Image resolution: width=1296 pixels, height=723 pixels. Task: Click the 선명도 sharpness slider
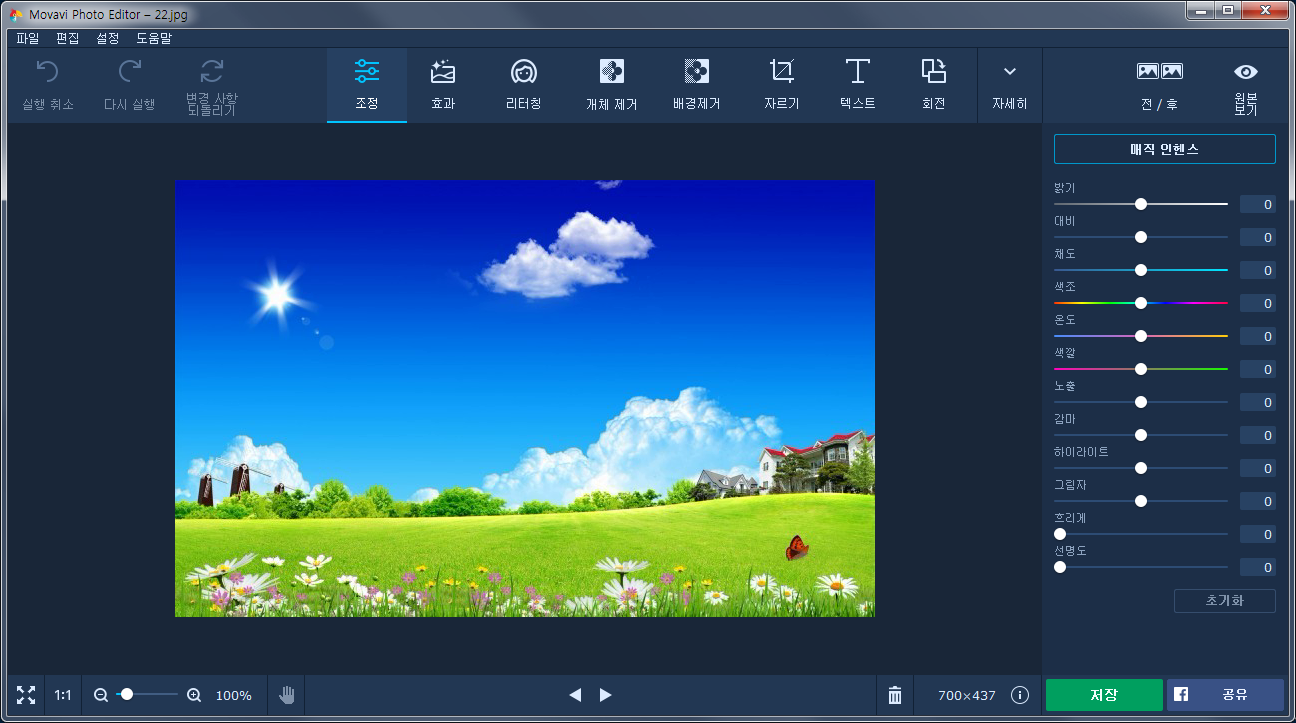[1141, 567]
